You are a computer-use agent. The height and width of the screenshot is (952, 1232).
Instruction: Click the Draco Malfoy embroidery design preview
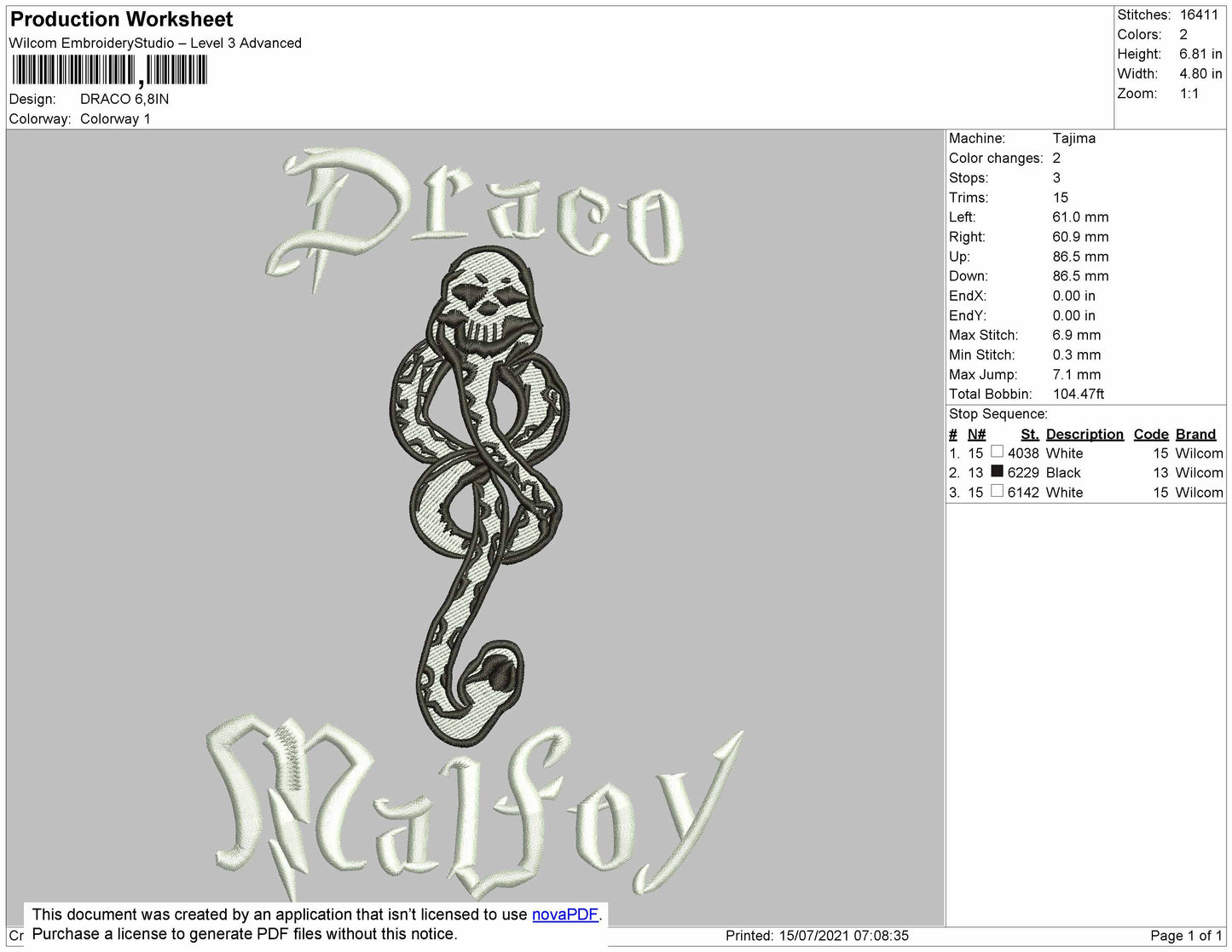click(x=475, y=526)
